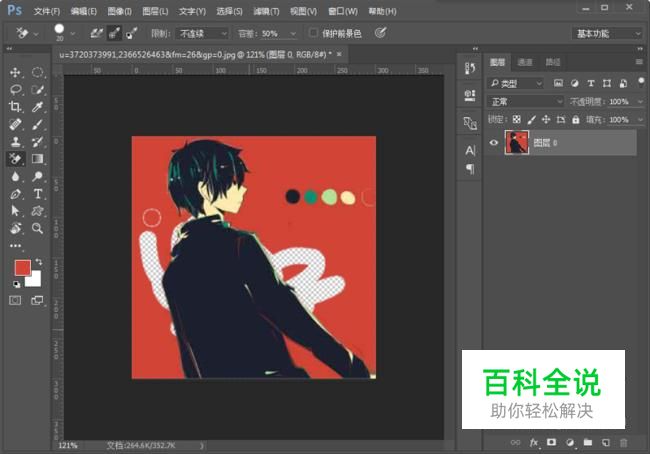Image resolution: width=650 pixels, height=454 pixels.
Task: Select the Custom Shape tool
Action: 38,211
